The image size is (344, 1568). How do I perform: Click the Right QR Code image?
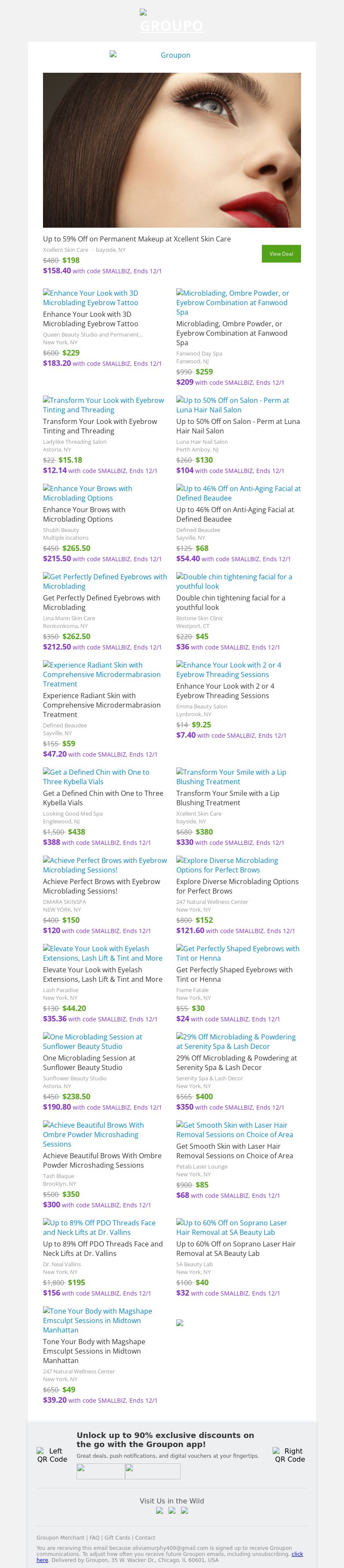tap(289, 1455)
